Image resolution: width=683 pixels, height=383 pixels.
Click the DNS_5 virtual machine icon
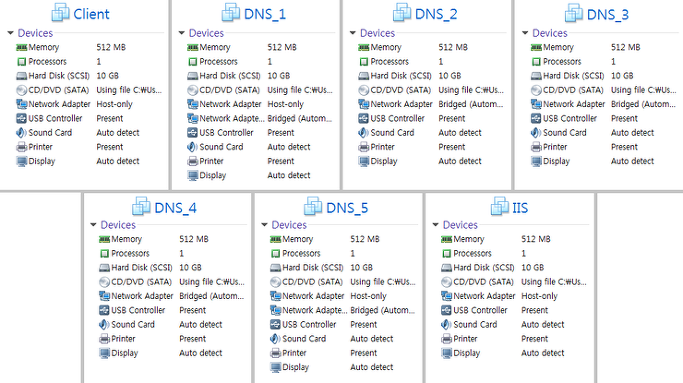coord(313,206)
